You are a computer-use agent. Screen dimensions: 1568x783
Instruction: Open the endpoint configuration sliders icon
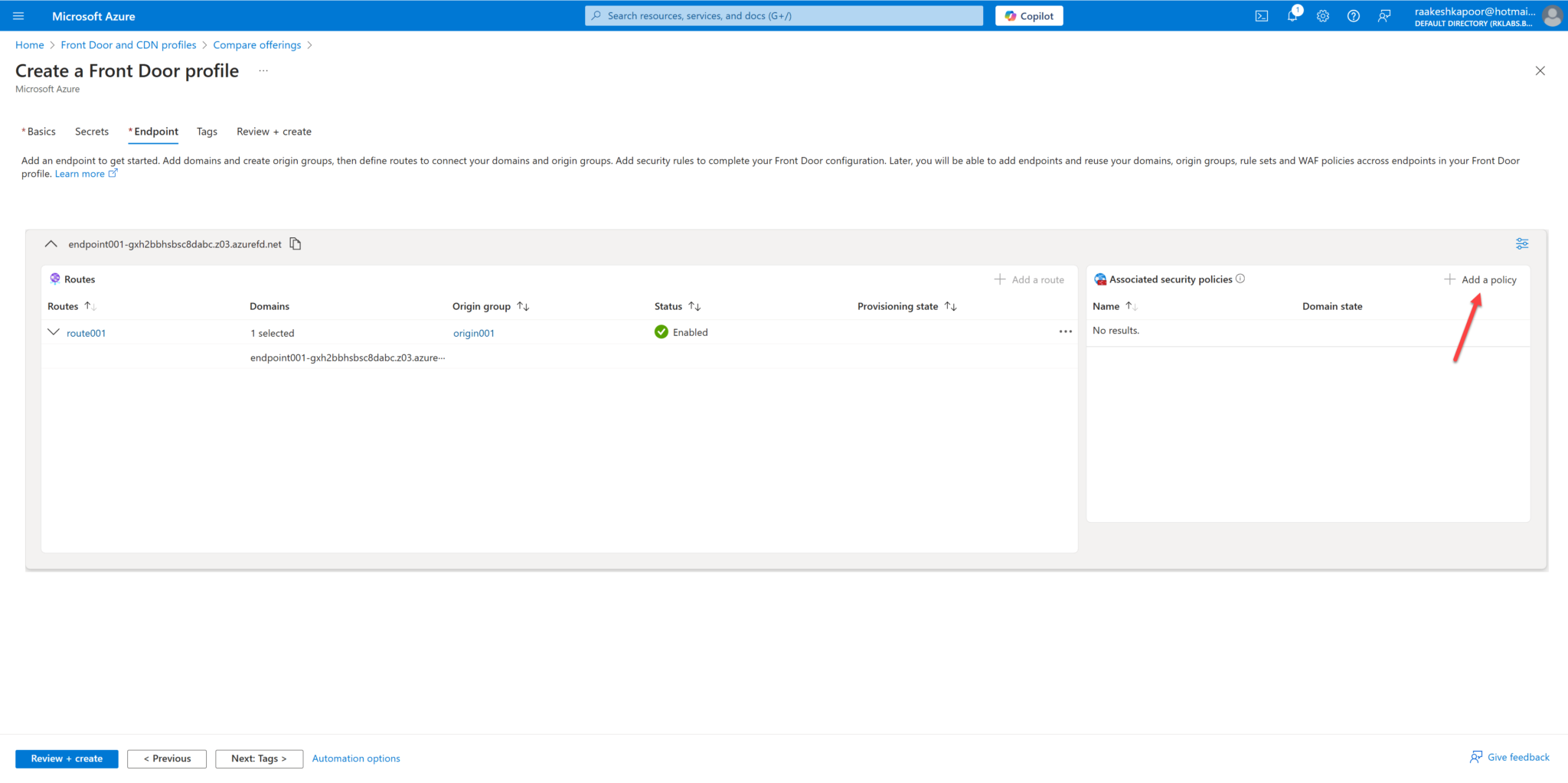(x=1521, y=243)
